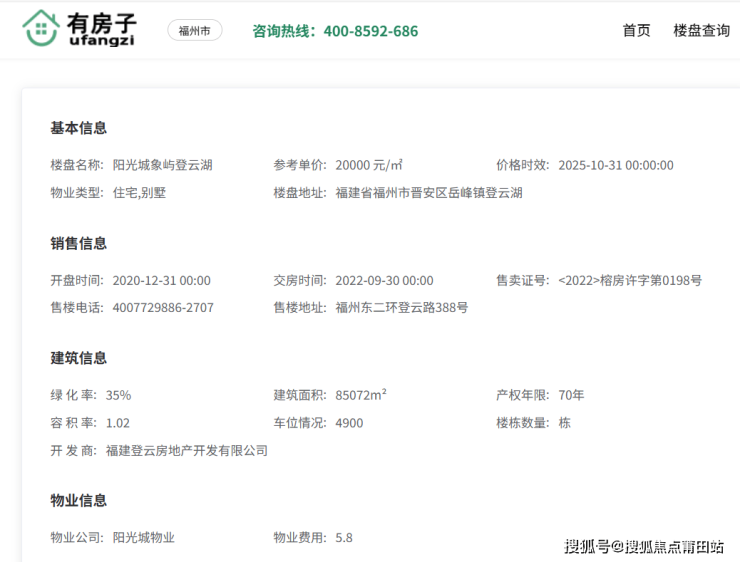Go to the 首页 navigation item
The height and width of the screenshot is (562, 740).
click(x=636, y=30)
